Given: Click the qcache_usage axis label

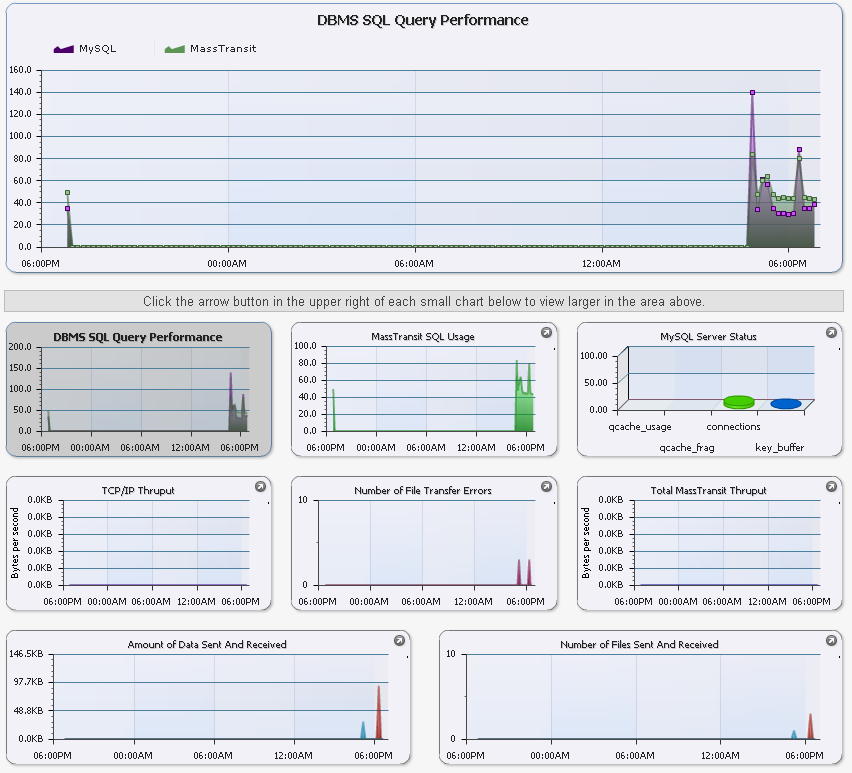Looking at the screenshot, I should click(x=640, y=427).
